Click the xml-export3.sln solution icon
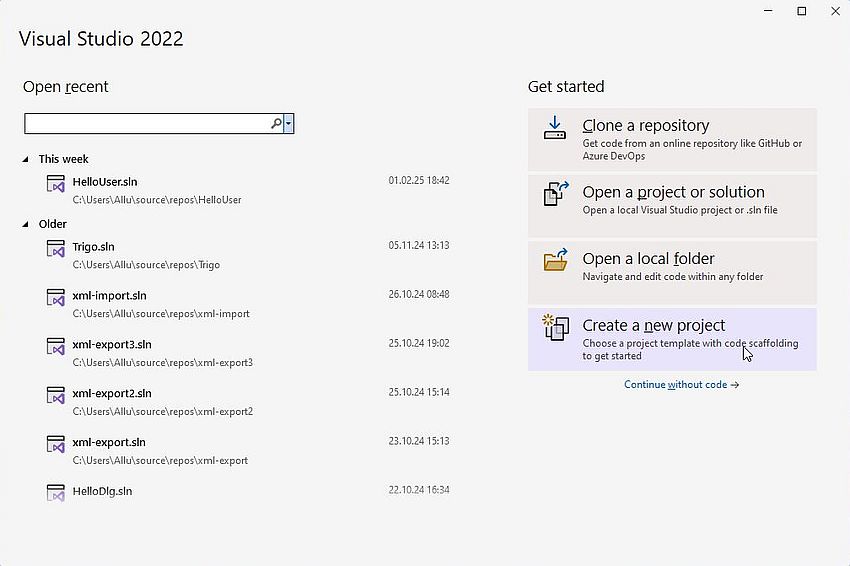850x566 pixels. coord(56,347)
